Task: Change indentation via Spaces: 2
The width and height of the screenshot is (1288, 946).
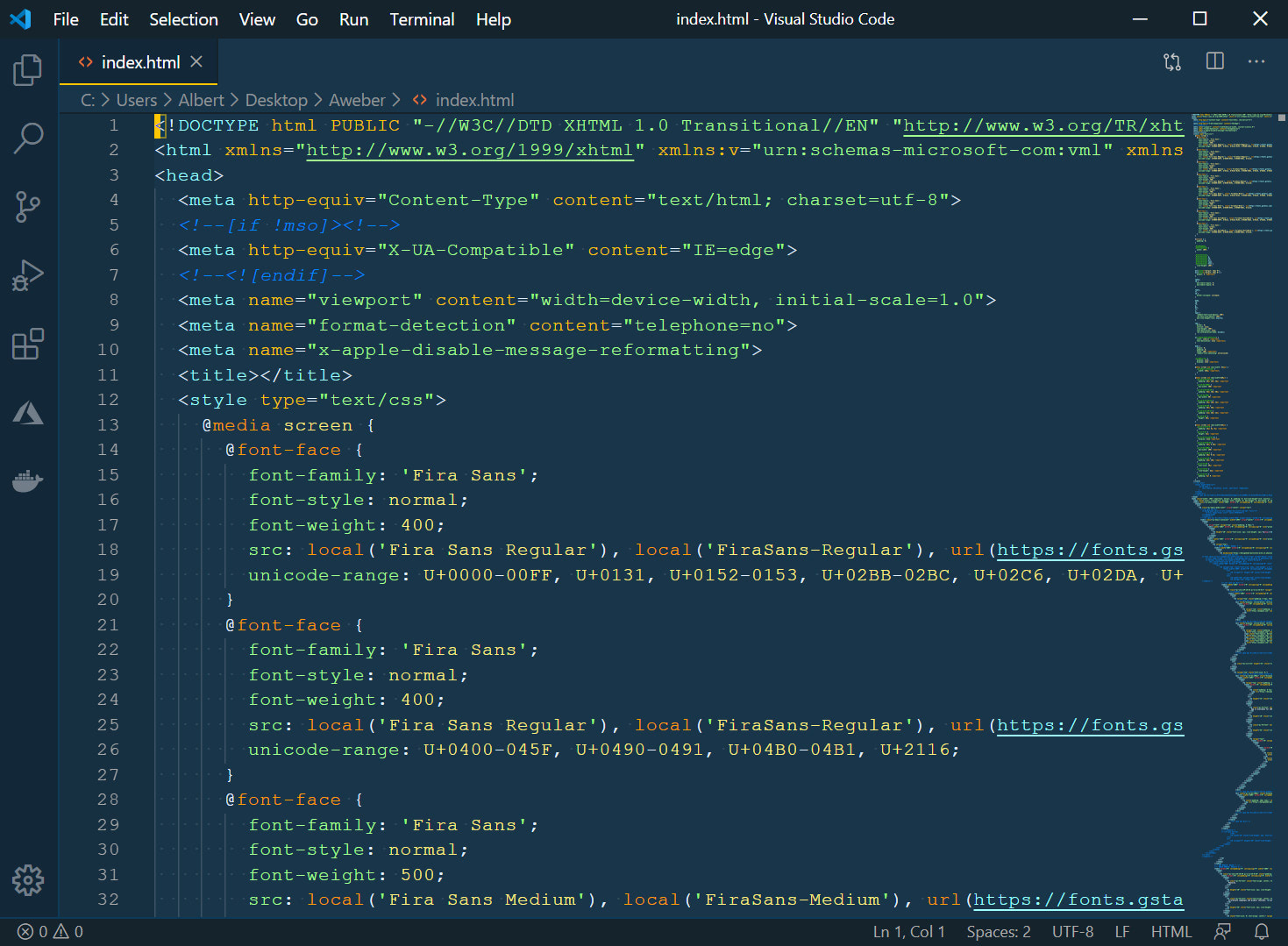Action: (999, 932)
